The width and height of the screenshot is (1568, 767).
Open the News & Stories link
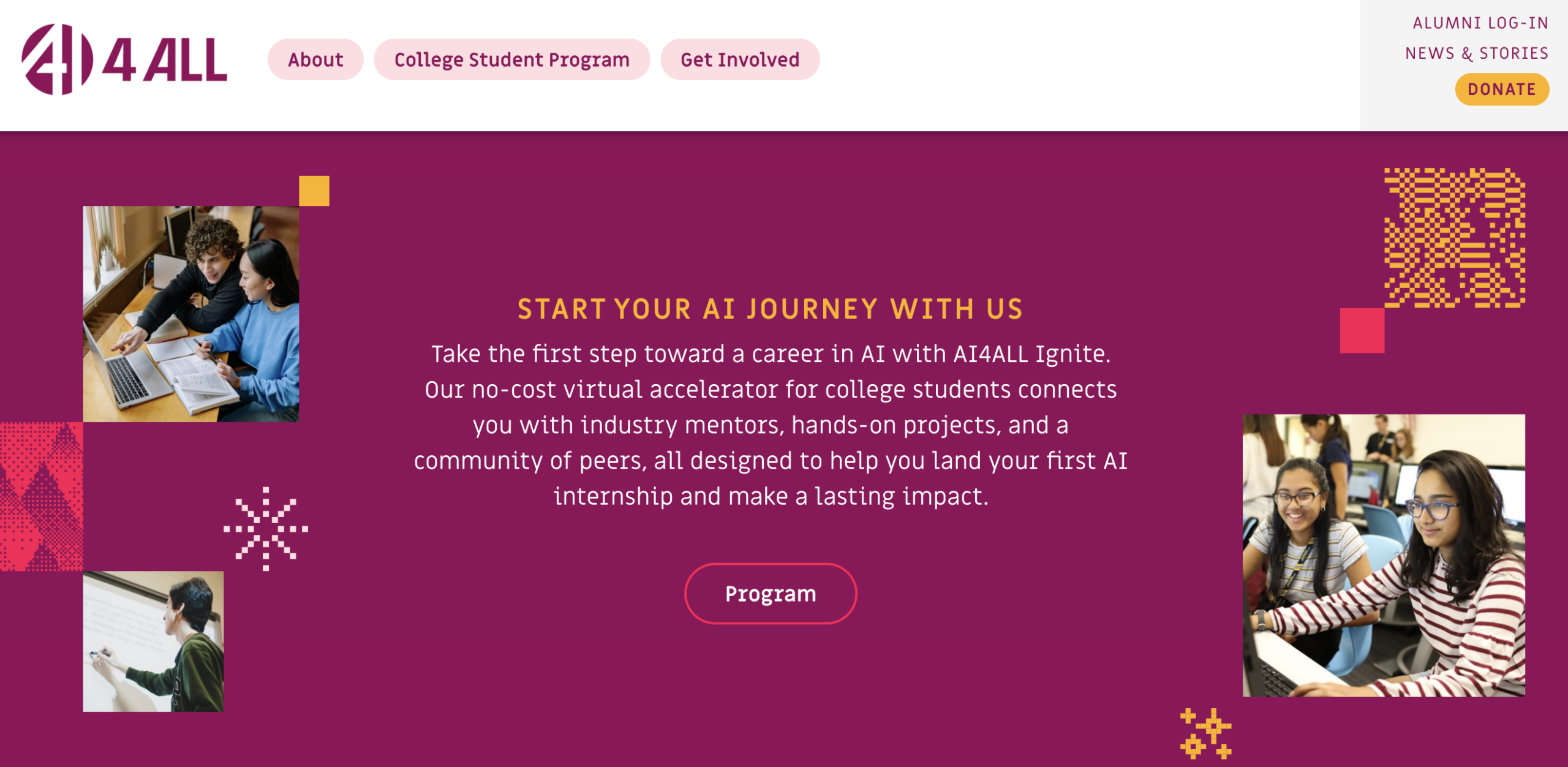[x=1477, y=54]
